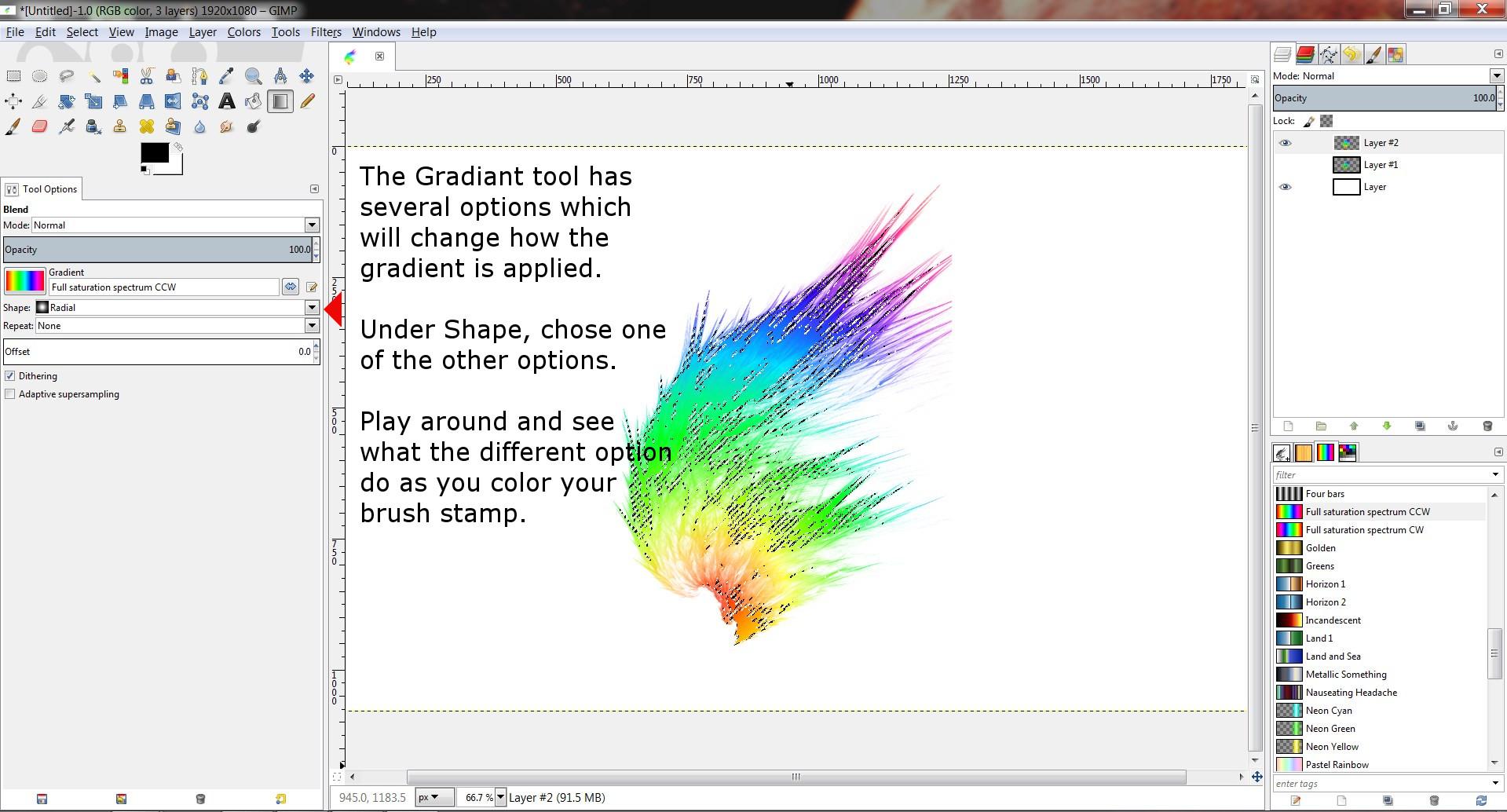This screenshot has height=812, width=1507.
Task: Open the Filters menu
Action: click(x=325, y=32)
